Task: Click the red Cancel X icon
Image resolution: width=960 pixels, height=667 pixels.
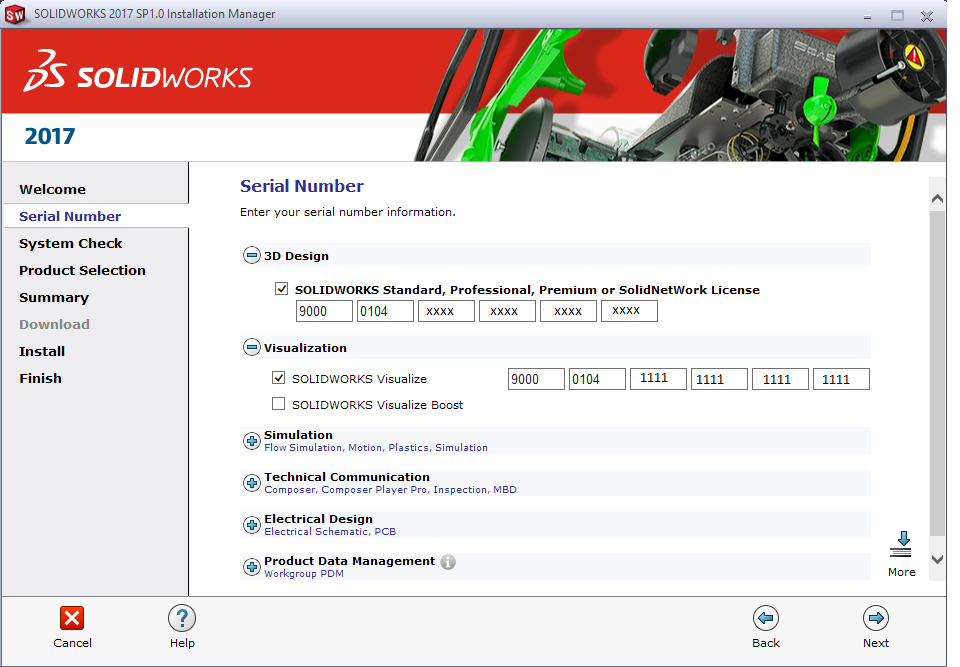Action: coord(72,618)
